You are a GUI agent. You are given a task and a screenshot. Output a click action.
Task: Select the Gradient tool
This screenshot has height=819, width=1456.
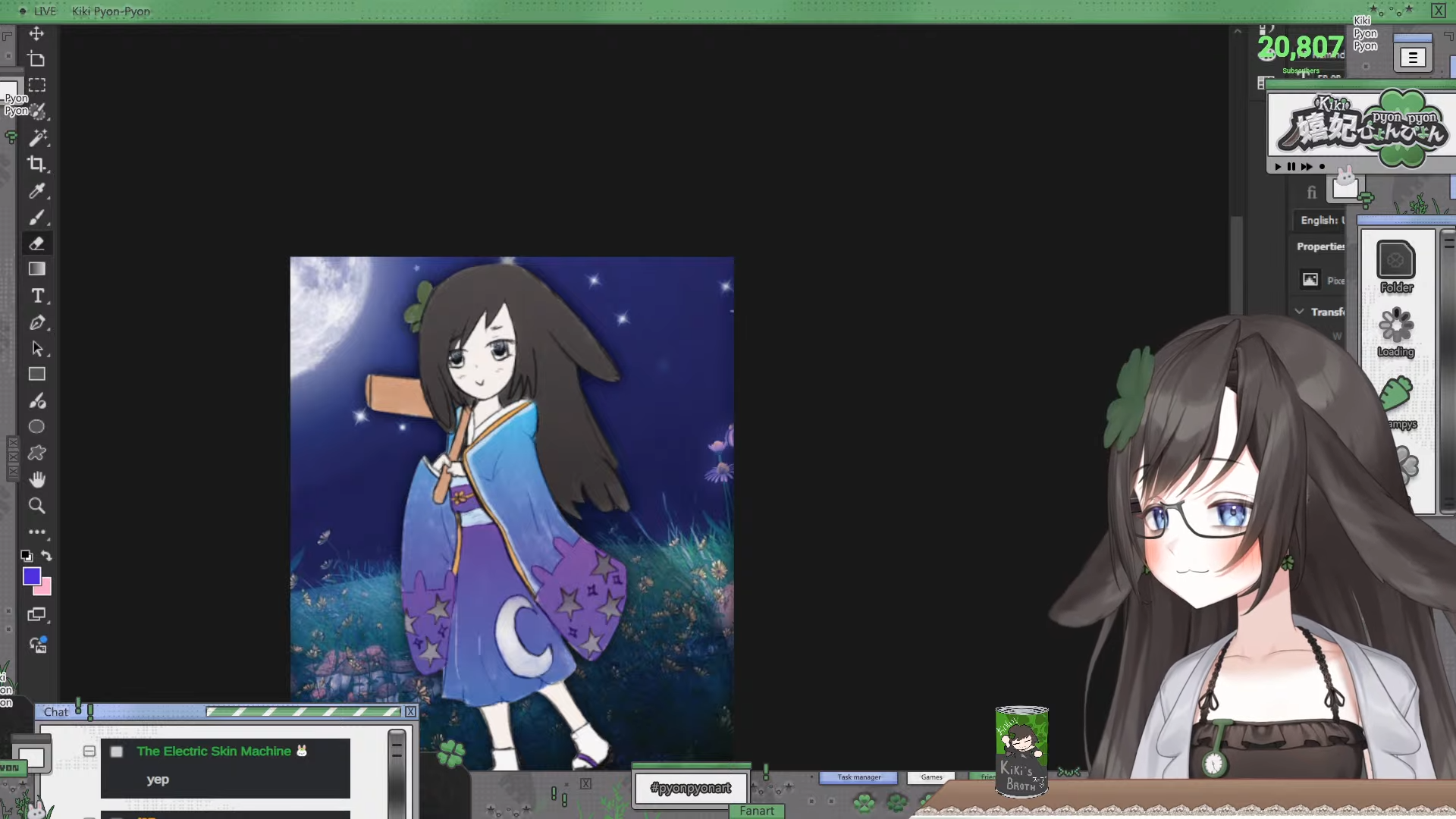click(x=36, y=269)
